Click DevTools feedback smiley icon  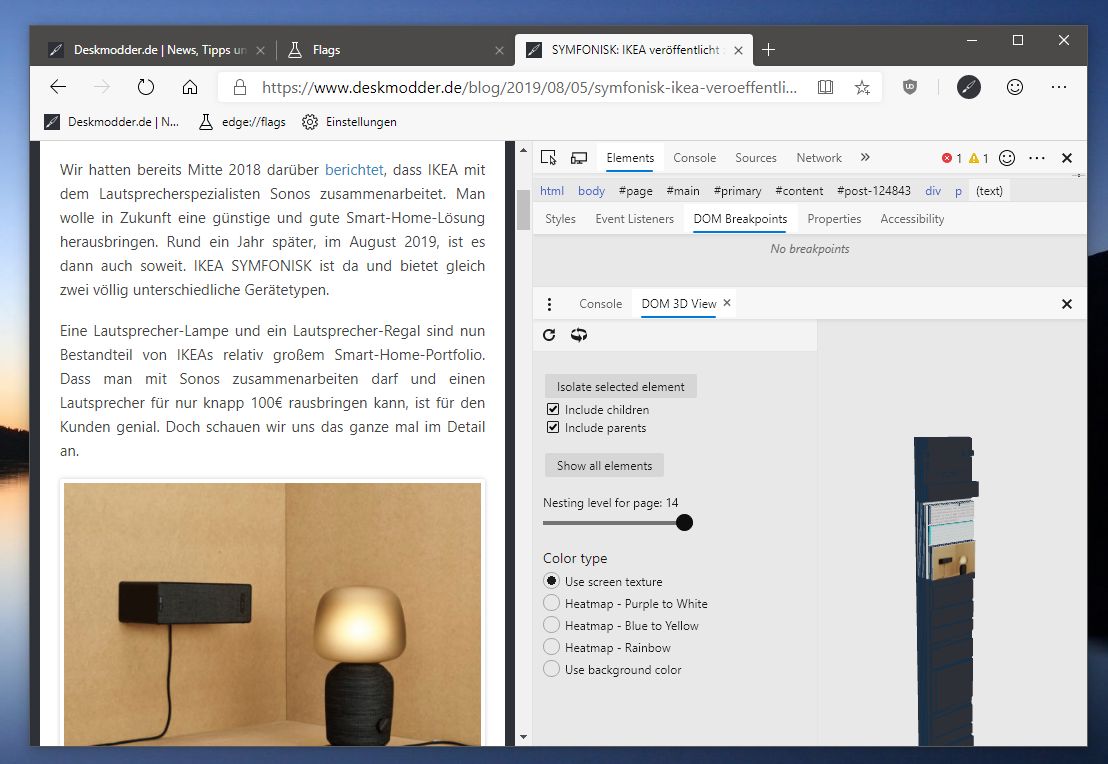tap(1007, 158)
